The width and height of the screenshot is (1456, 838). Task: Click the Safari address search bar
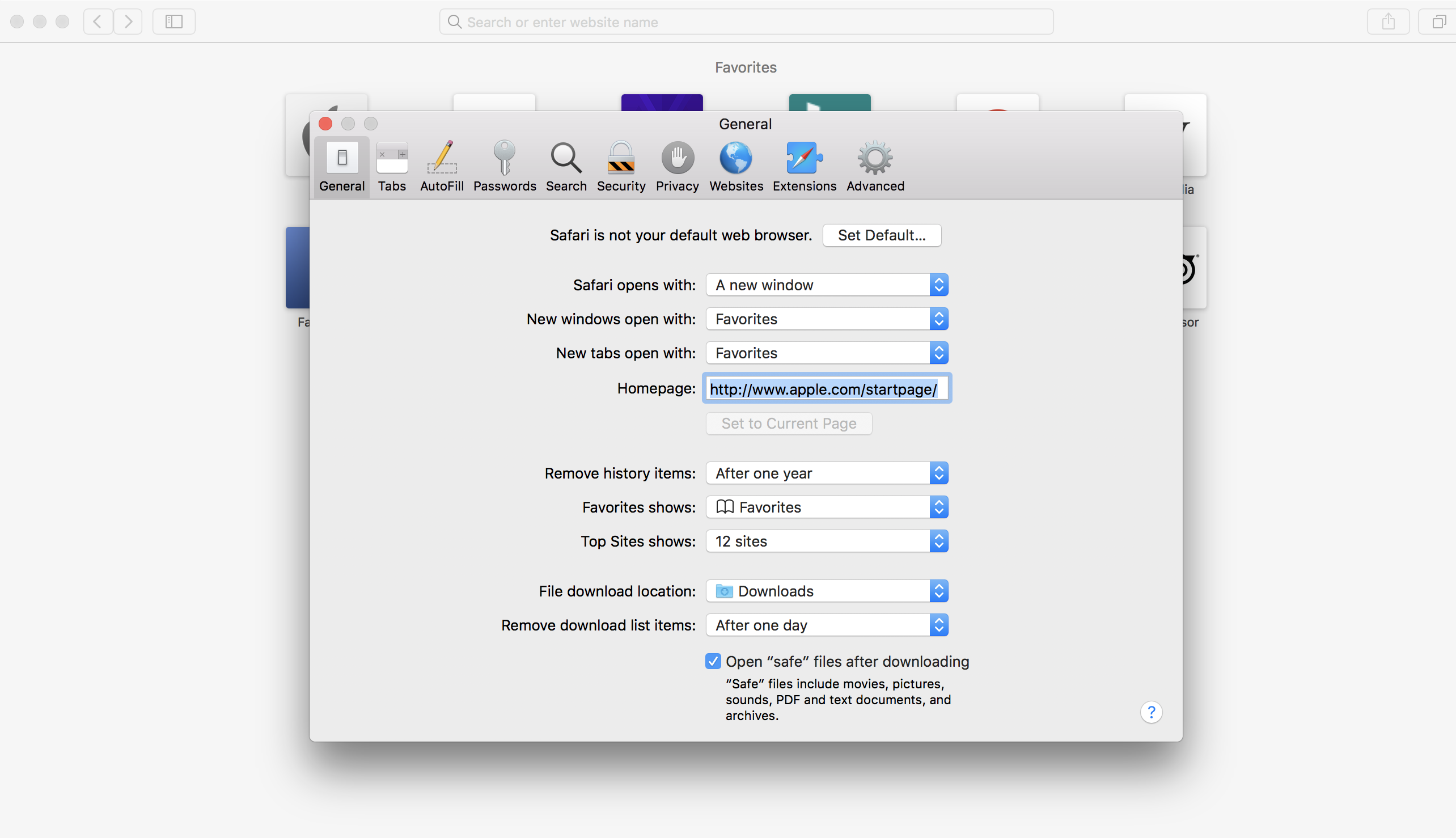(746, 22)
